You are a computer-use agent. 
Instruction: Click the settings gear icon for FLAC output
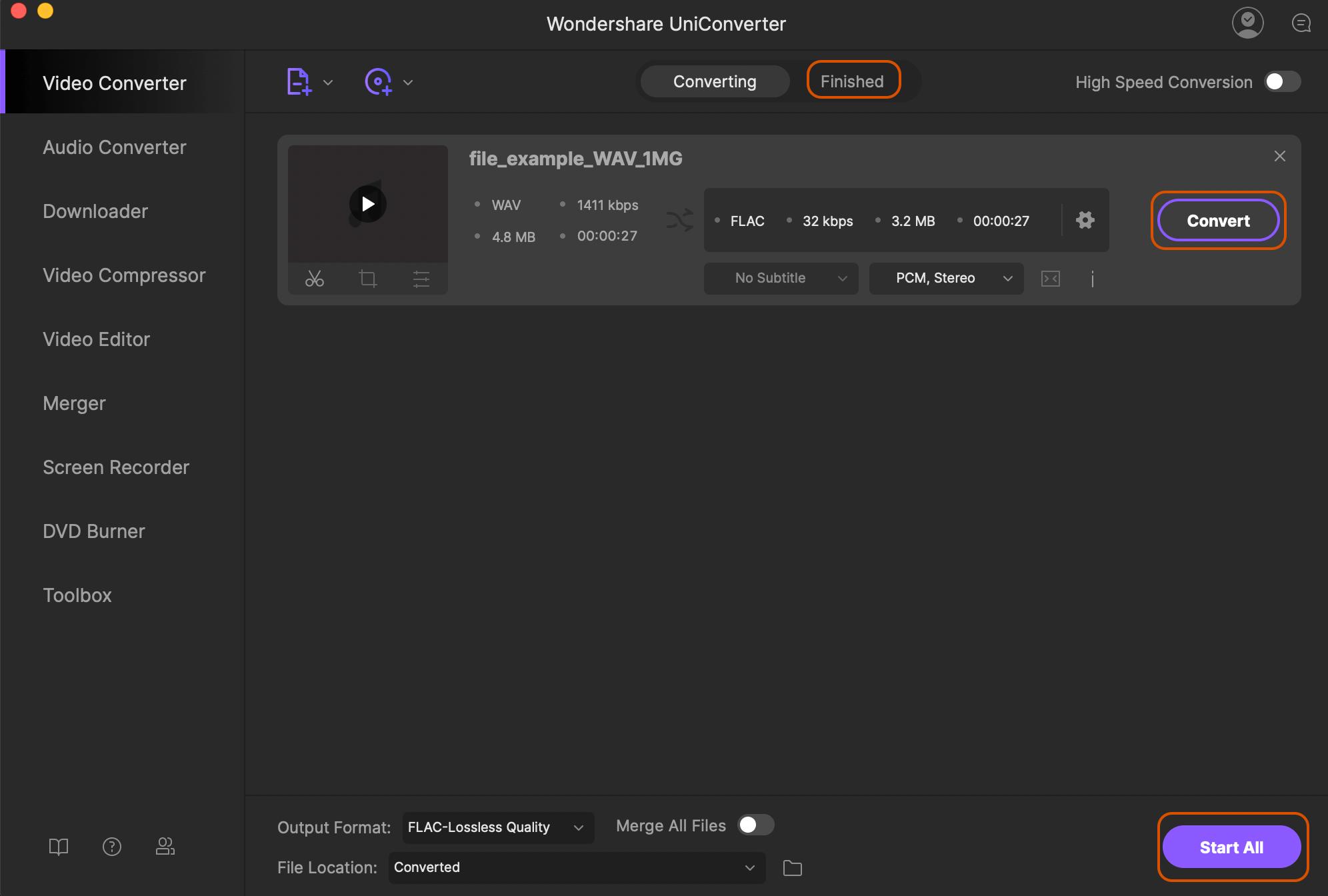point(1085,220)
